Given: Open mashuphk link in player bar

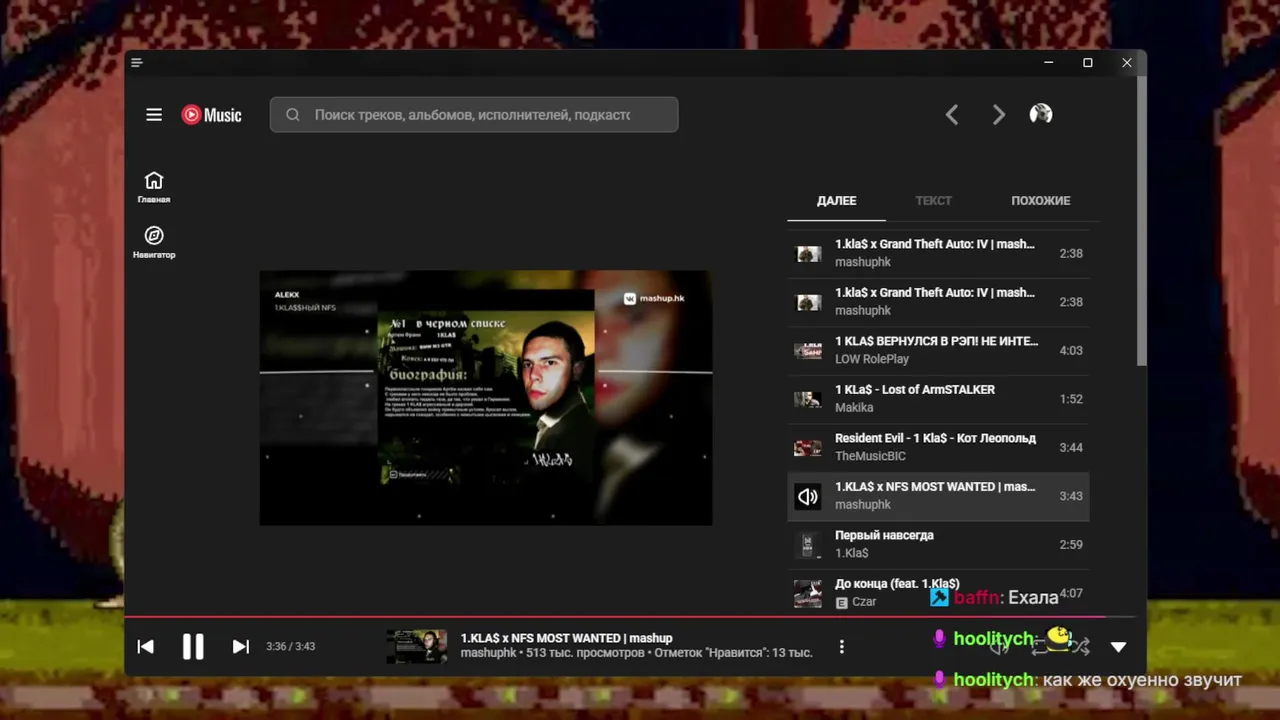Looking at the screenshot, I should (x=489, y=653).
